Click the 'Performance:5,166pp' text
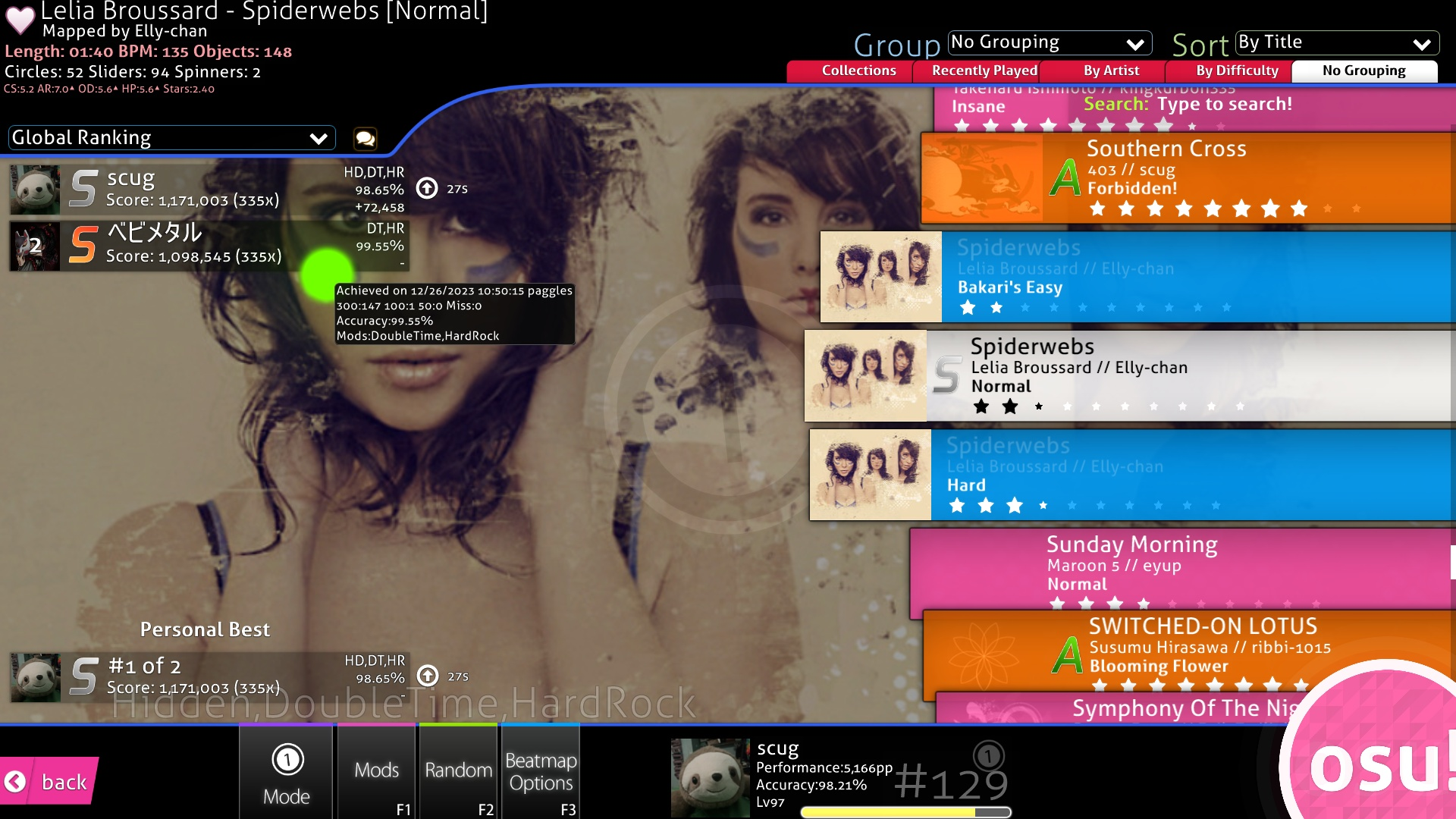This screenshot has height=819, width=1456. click(x=824, y=767)
